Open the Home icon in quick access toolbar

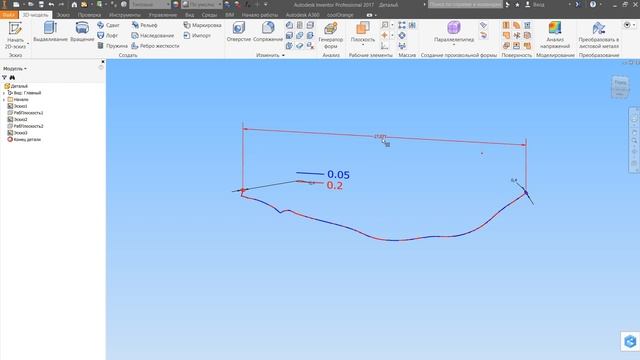[74, 4]
